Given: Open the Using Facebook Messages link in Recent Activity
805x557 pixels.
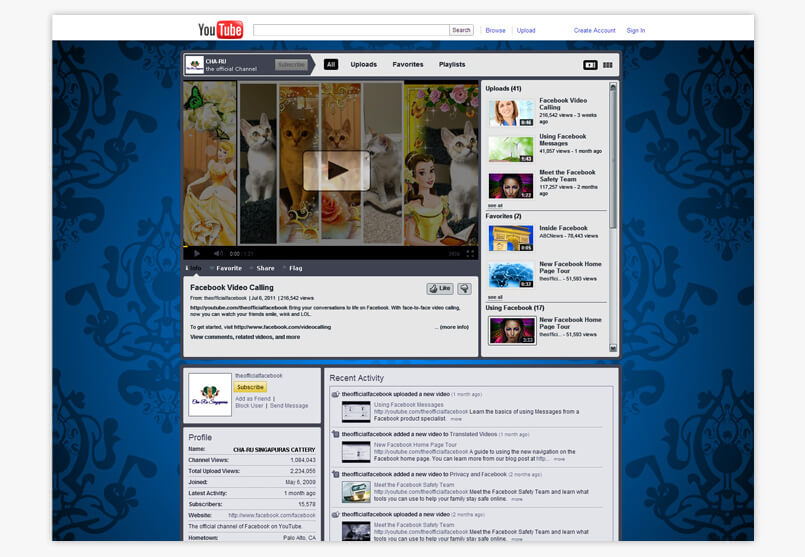Looking at the screenshot, I should tap(409, 405).
